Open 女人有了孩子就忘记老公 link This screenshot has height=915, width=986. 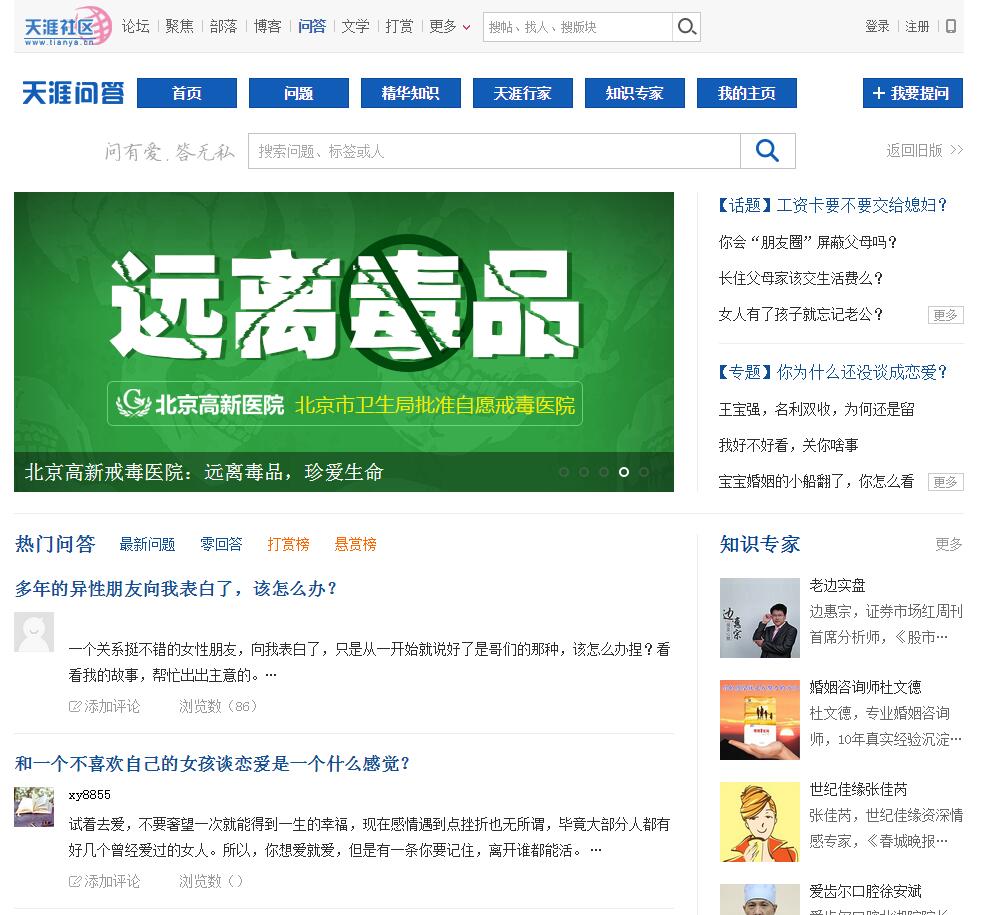(x=800, y=314)
